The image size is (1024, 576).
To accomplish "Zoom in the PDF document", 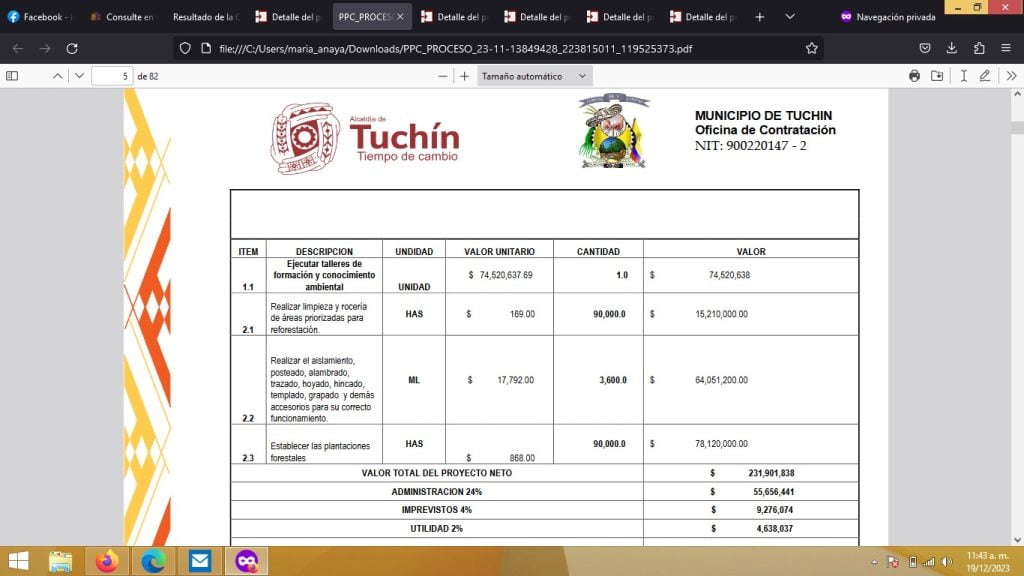I will click(x=464, y=76).
